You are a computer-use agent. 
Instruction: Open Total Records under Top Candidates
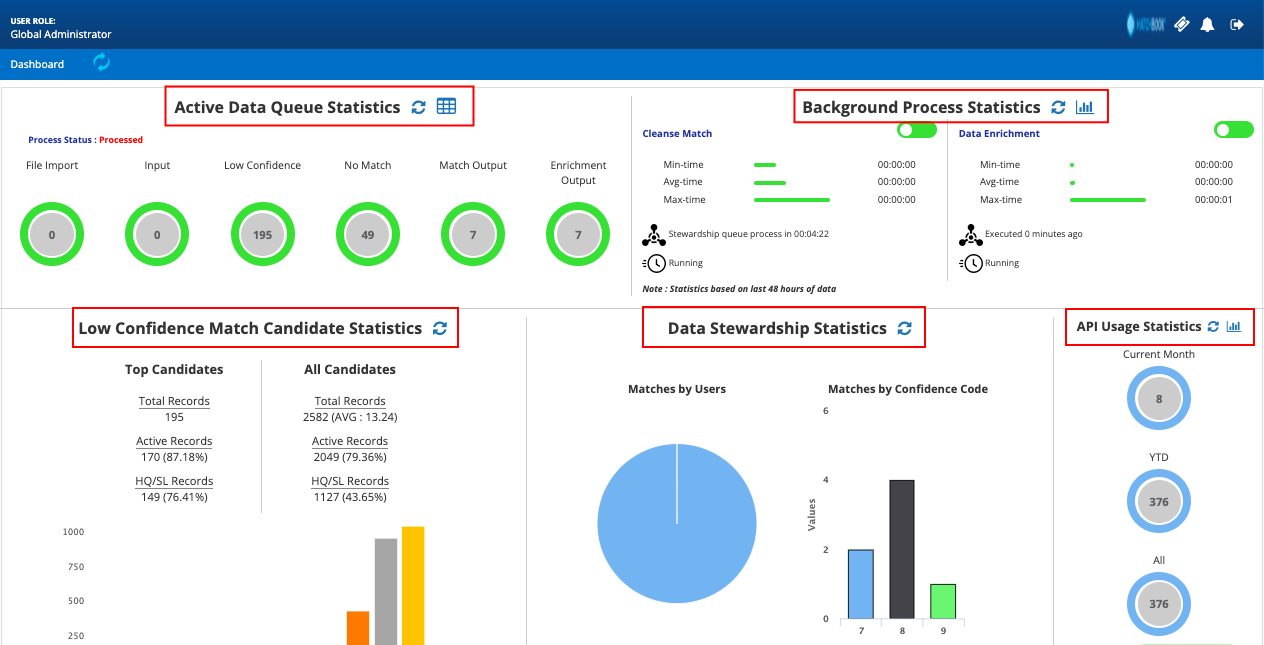point(174,401)
